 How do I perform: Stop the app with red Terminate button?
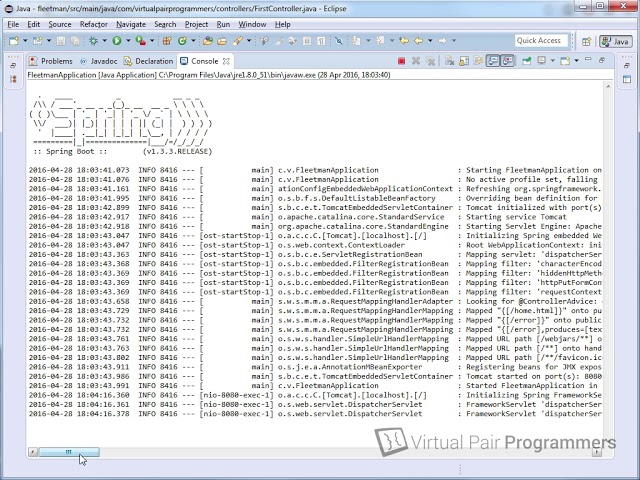[401, 61]
